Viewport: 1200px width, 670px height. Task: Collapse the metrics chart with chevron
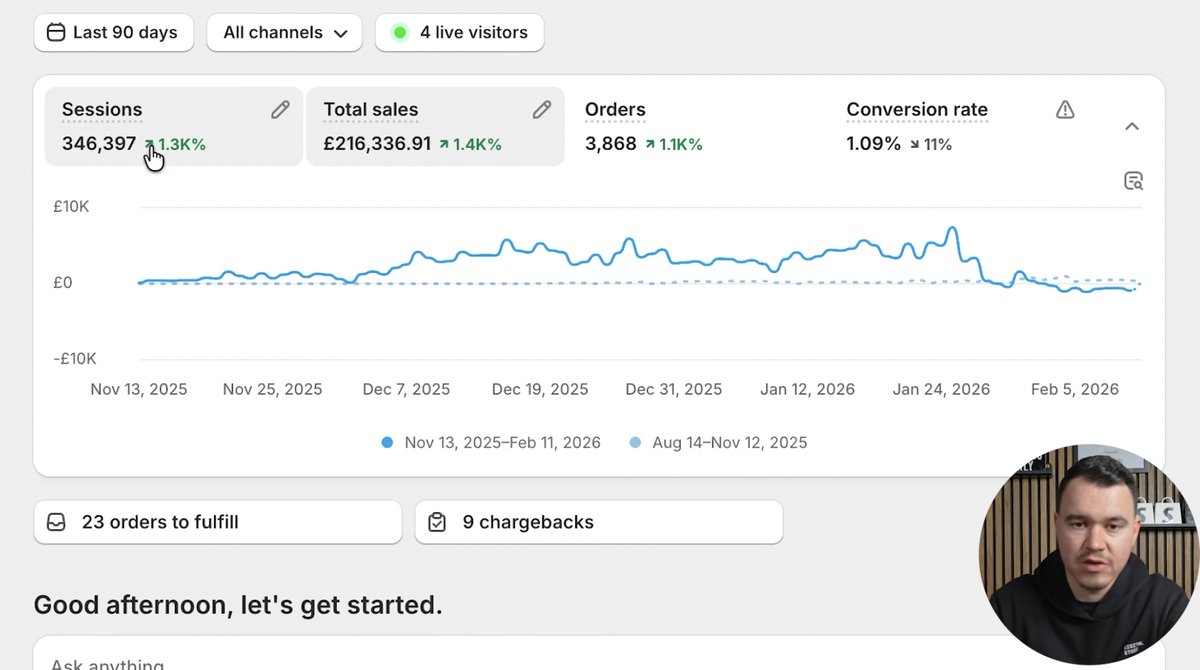(1132, 126)
